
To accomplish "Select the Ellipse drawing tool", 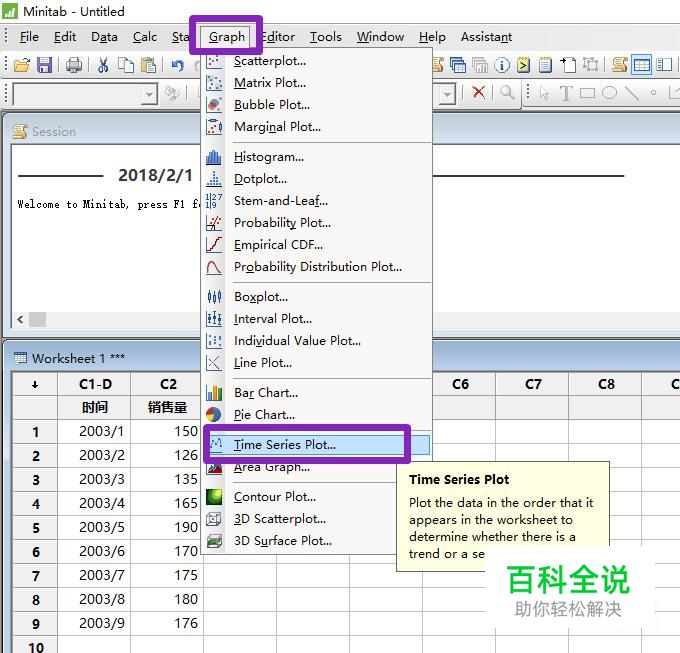I will [x=609, y=93].
